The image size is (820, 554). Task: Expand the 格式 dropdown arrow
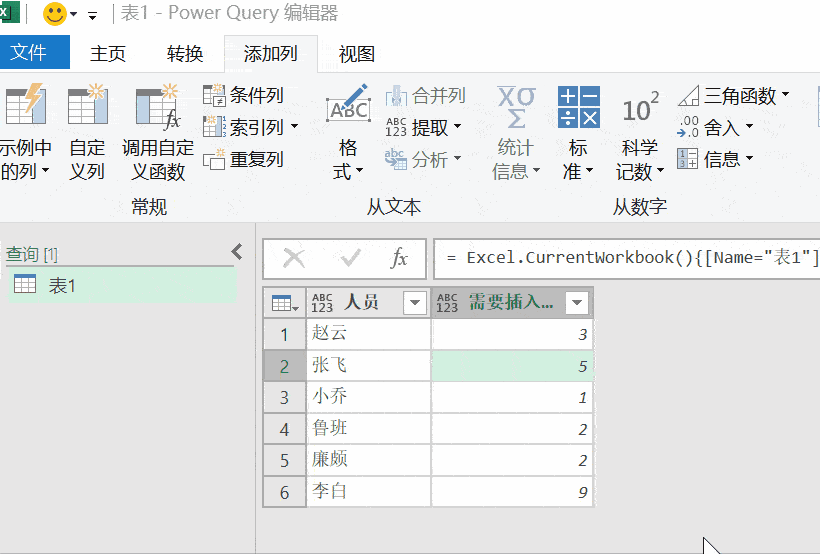coord(360,170)
